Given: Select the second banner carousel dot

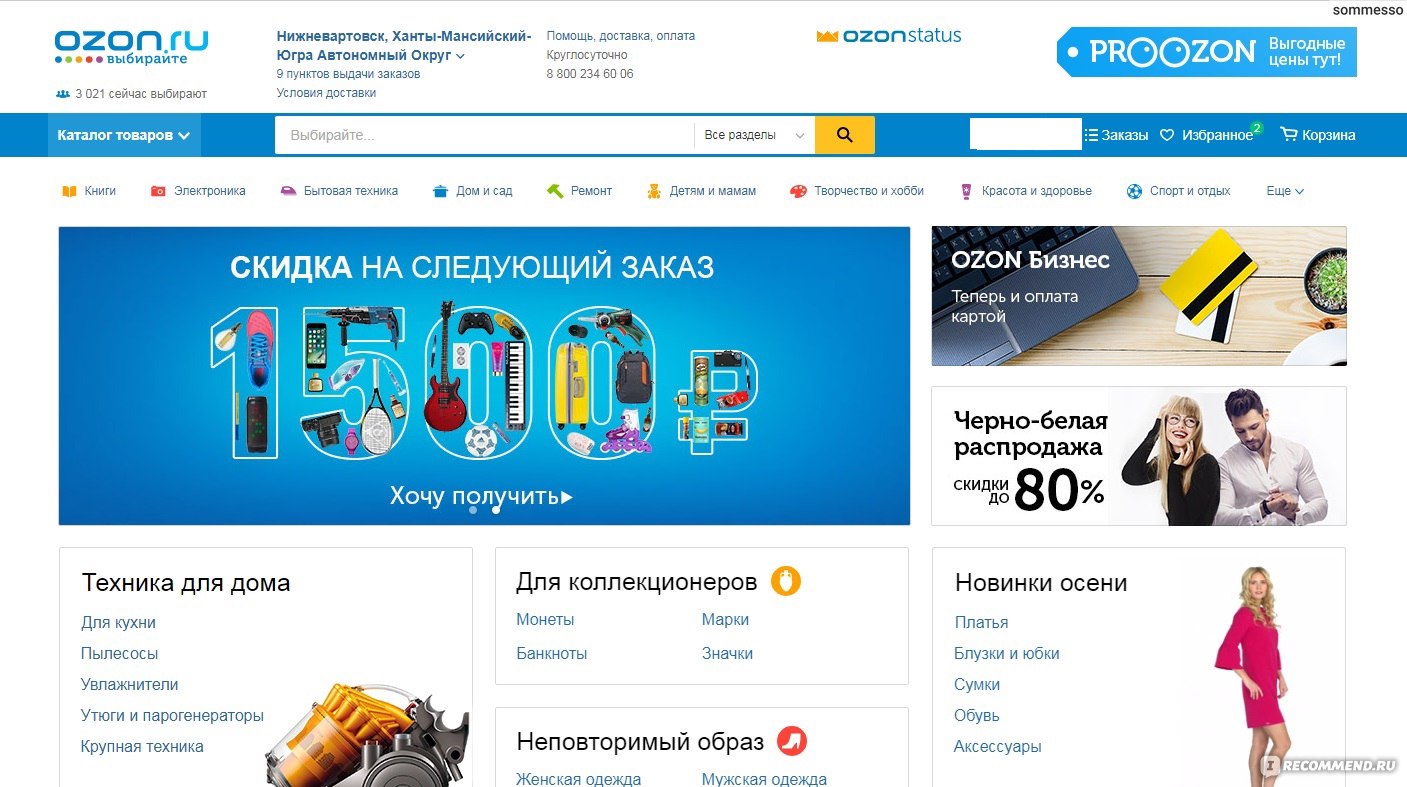Looking at the screenshot, I should click(x=496, y=510).
